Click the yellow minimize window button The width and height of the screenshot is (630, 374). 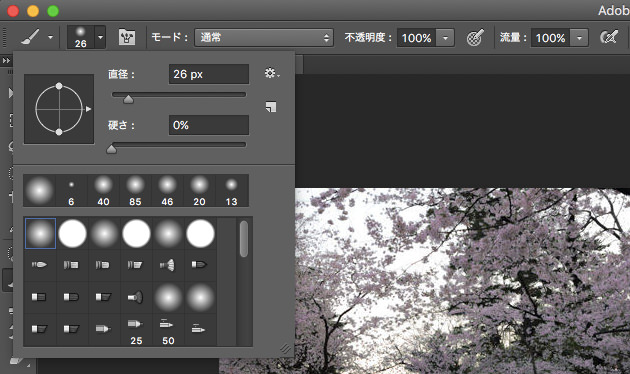33,11
